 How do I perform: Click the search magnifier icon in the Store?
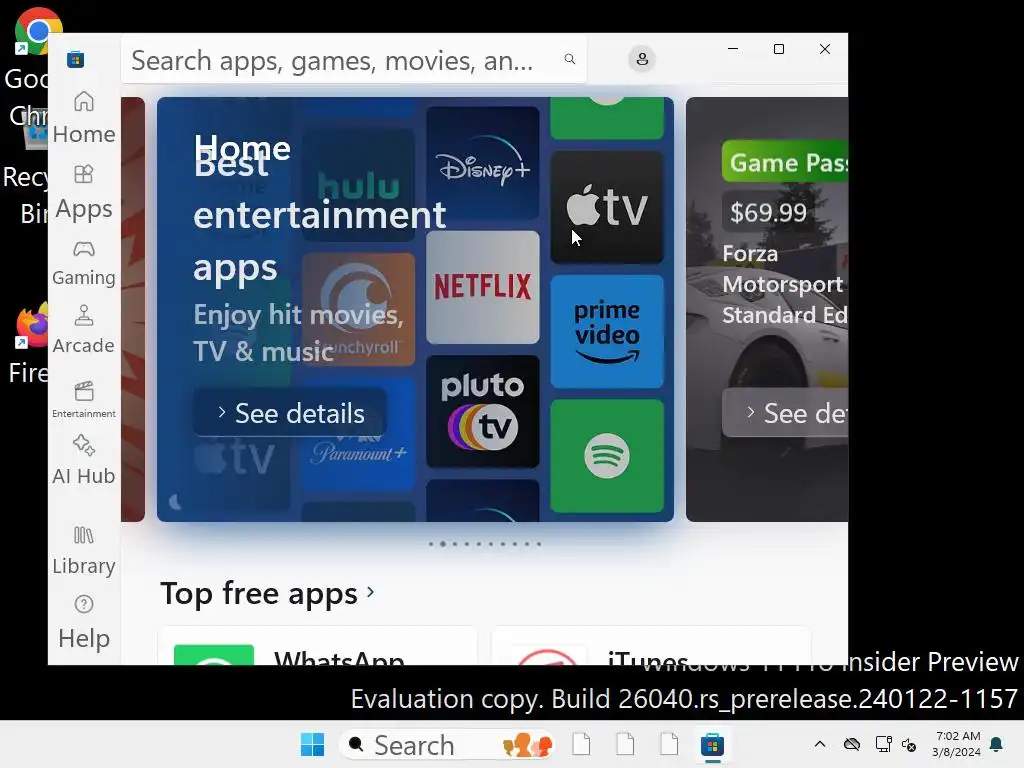(x=569, y=59)
